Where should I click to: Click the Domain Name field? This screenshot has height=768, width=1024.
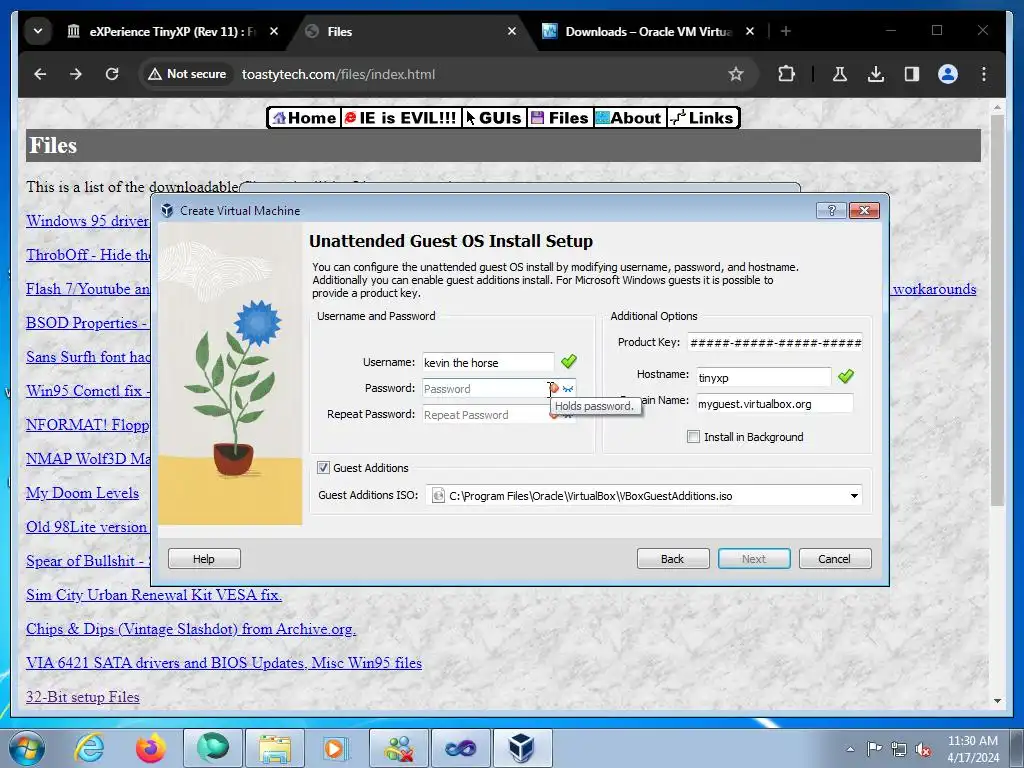coord(775,404)
